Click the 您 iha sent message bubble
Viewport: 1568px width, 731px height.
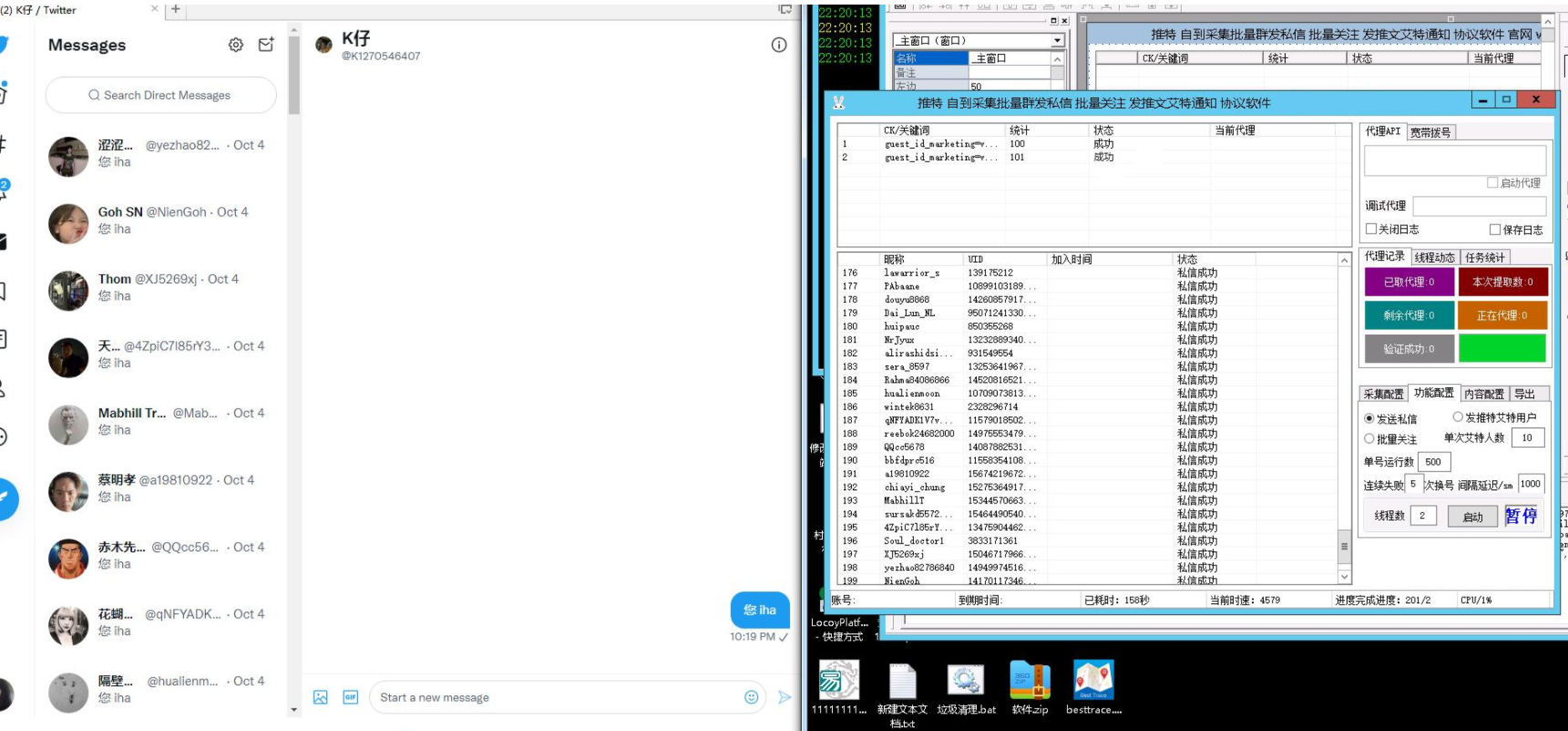click(x=760, y=610)
